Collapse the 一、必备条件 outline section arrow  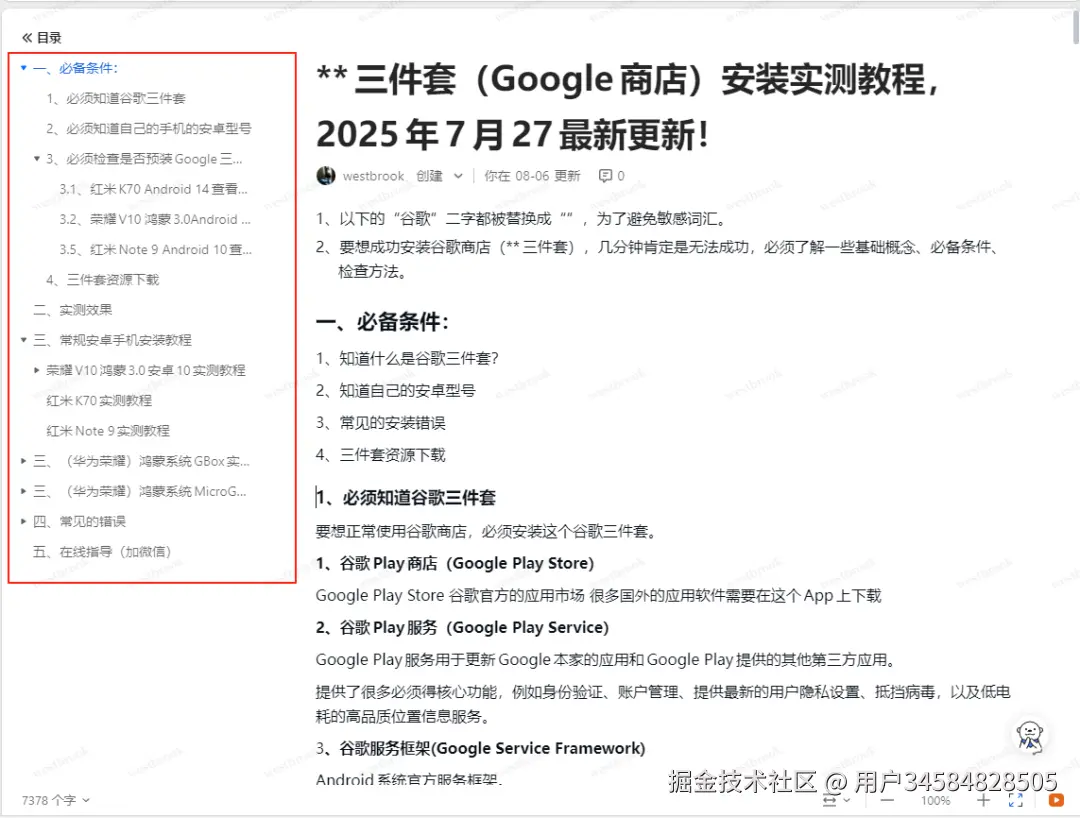[23, 68]
